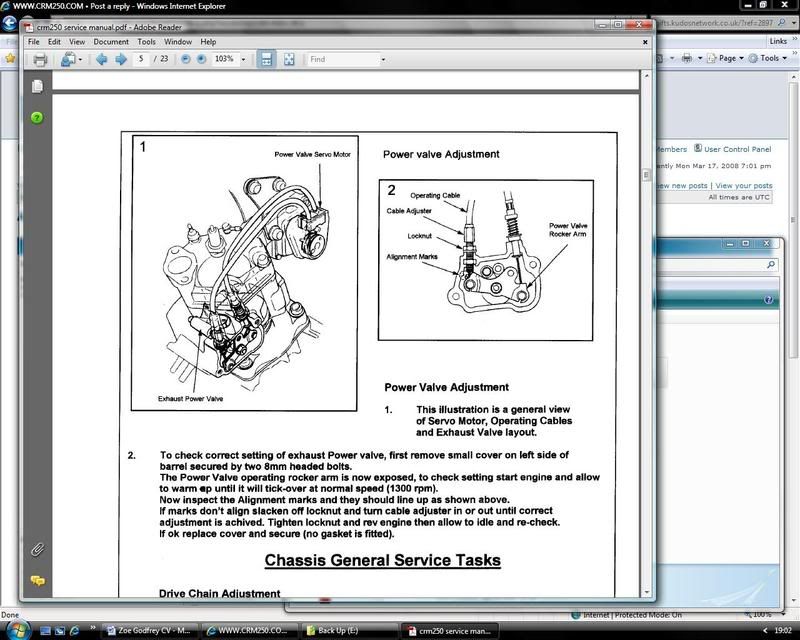Switch to Back Up (E:) taskbar button
The width and height of the screenshot is (800, 640).
348,631
